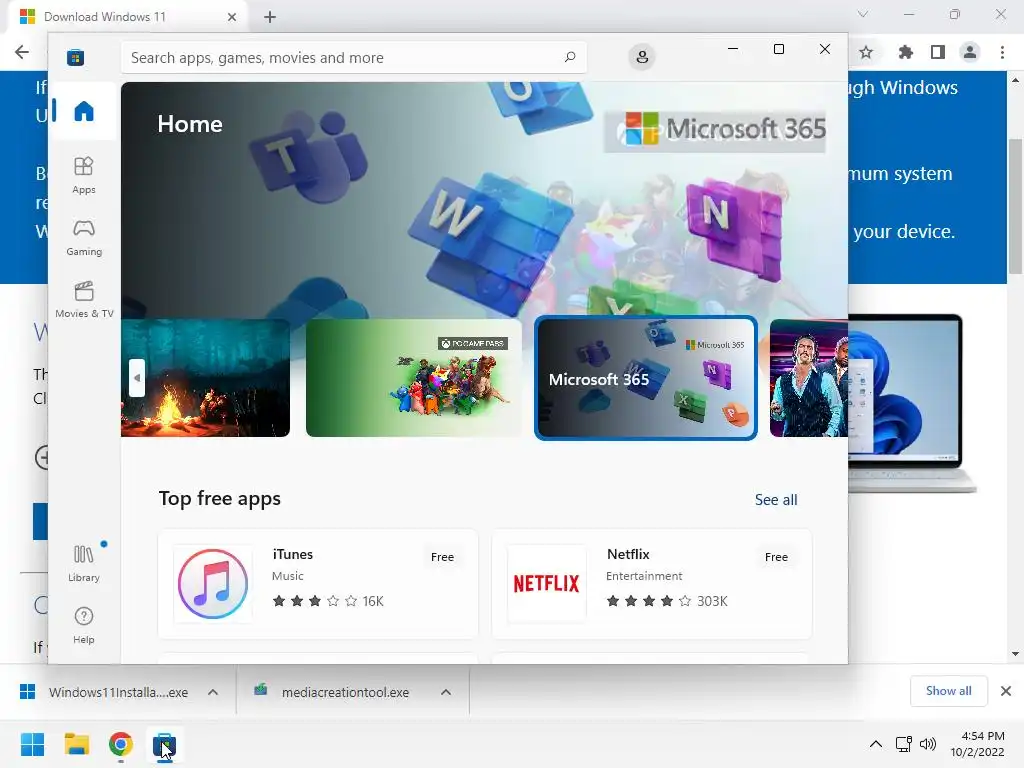This screenshot has width=1024, height=768.
Task: Open the volume tray icon
Action: [x=927, y=744]
